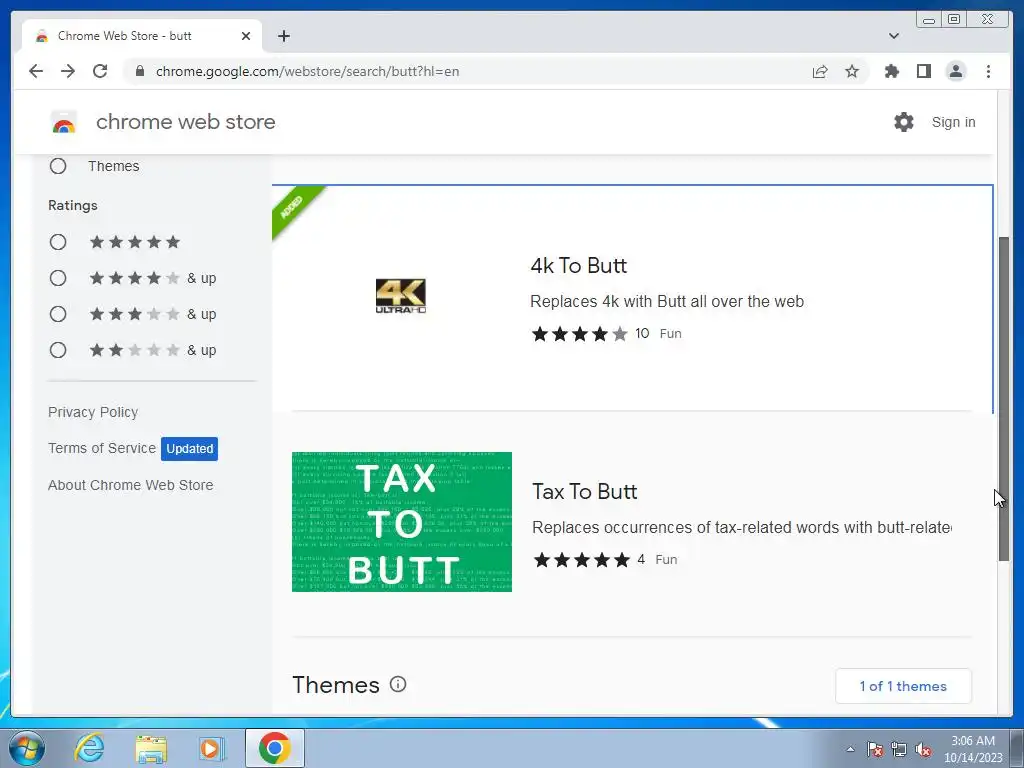This screenshot has height=768, width=1024.
Task: Click the address bar URL
Action: coord(307,71)
